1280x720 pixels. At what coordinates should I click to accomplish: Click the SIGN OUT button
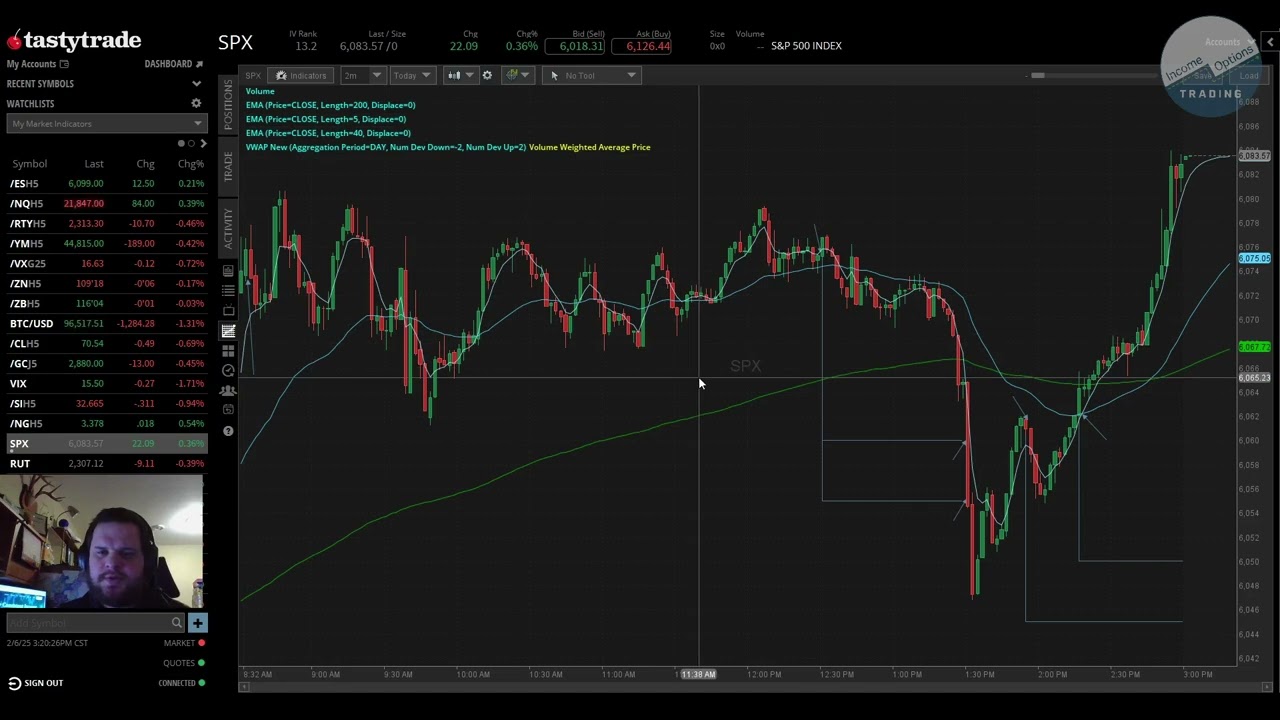(36, 683)
